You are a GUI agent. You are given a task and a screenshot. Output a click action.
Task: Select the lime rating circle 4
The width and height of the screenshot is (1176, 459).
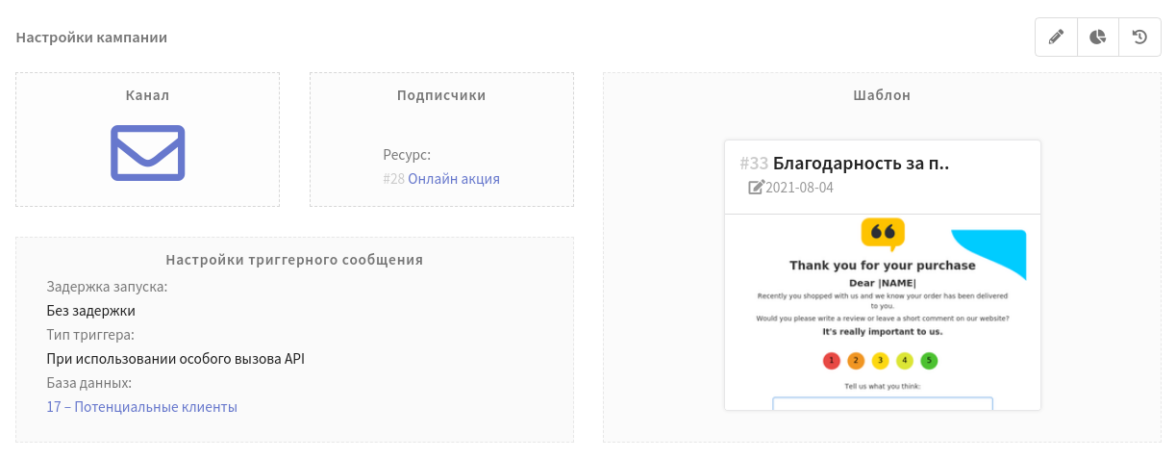905,360
